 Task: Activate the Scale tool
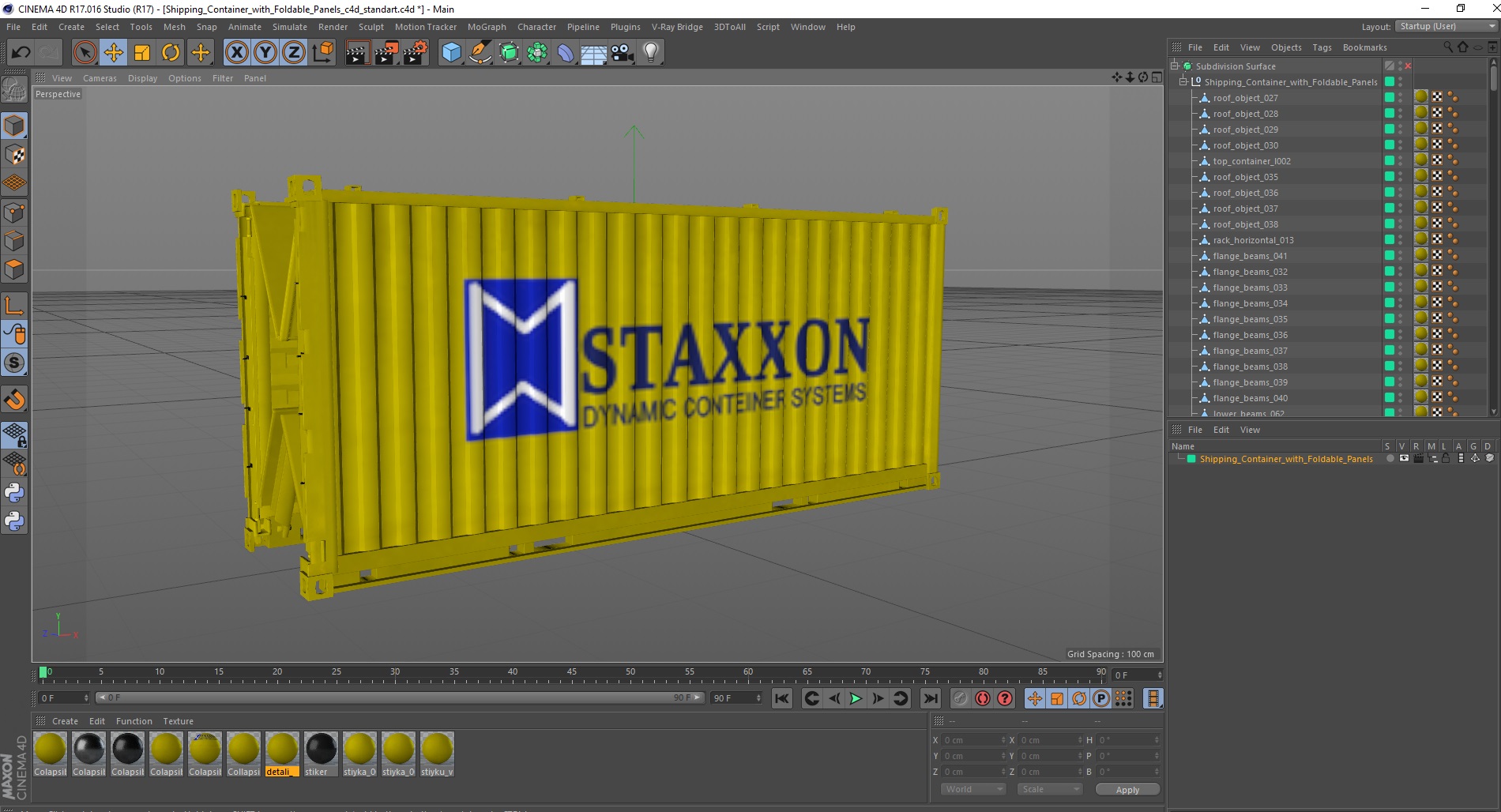click(142, 53)
